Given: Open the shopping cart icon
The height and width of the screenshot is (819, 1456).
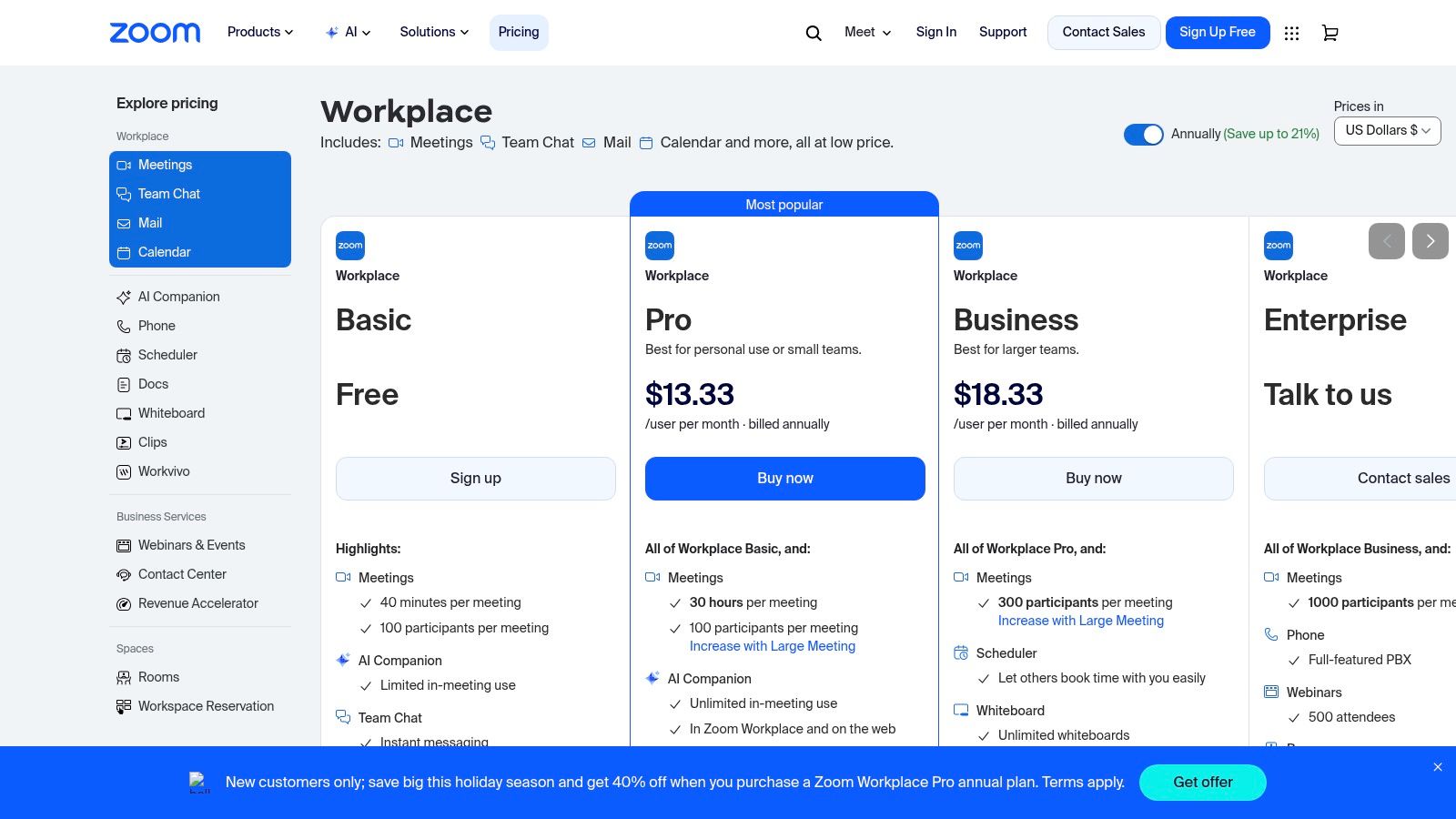Looking at the screenshot, I should (x=1330, y=33).
